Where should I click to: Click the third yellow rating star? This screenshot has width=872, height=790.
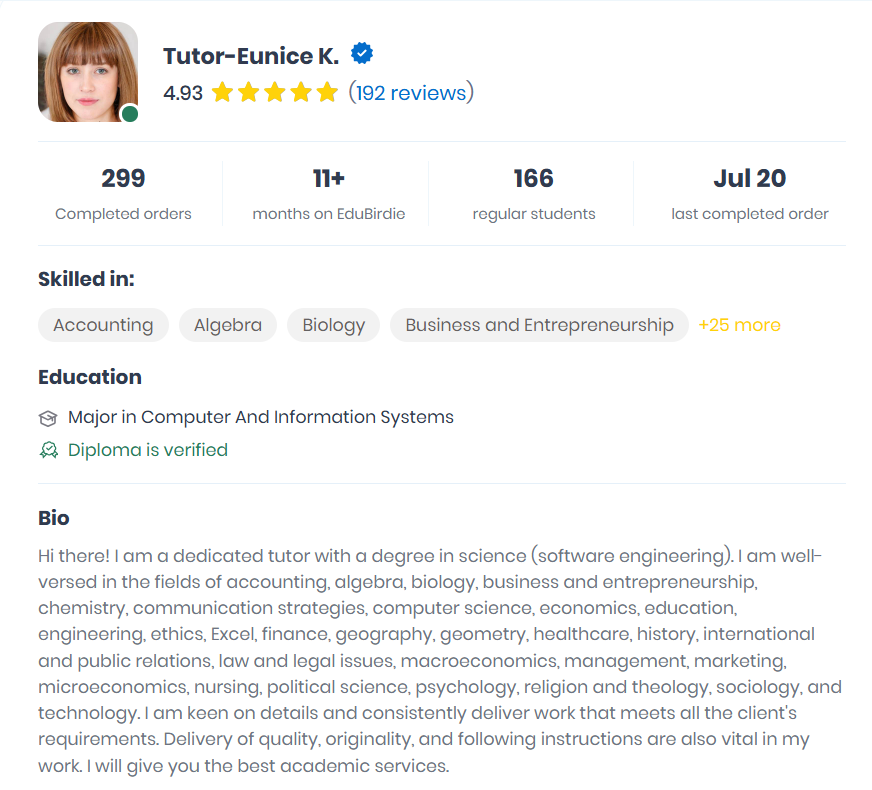275,92
